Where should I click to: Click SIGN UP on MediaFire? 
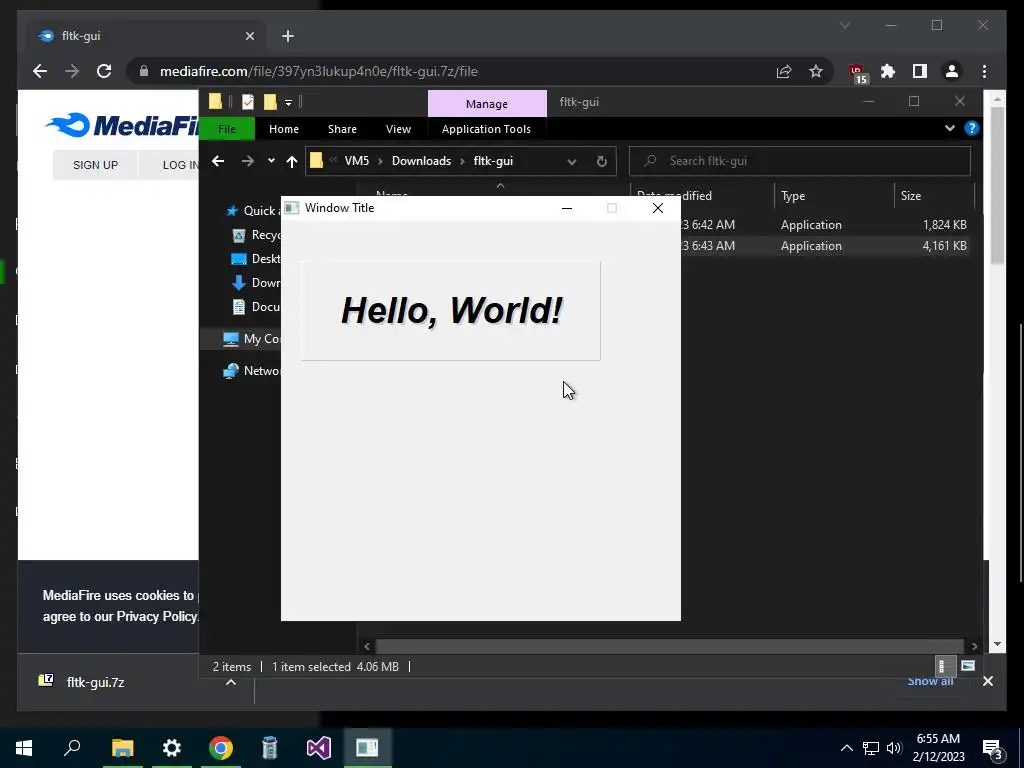[x=95, y=165]
